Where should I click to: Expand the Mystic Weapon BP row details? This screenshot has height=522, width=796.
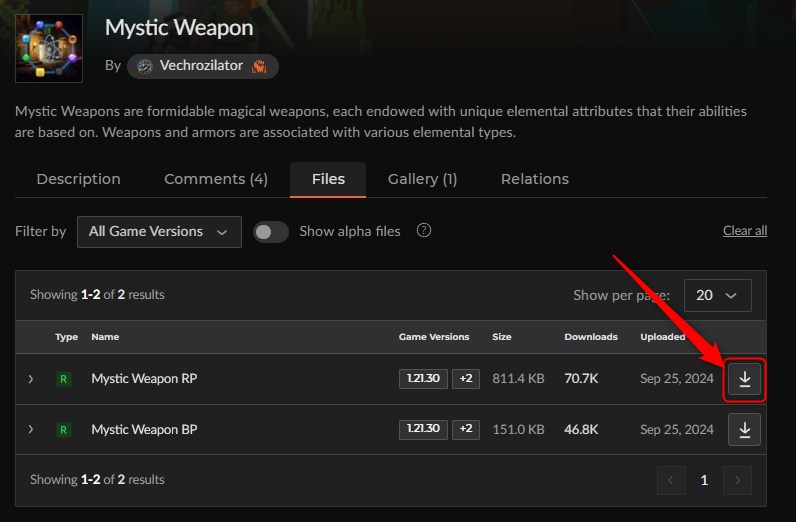[x=31, y=430]
